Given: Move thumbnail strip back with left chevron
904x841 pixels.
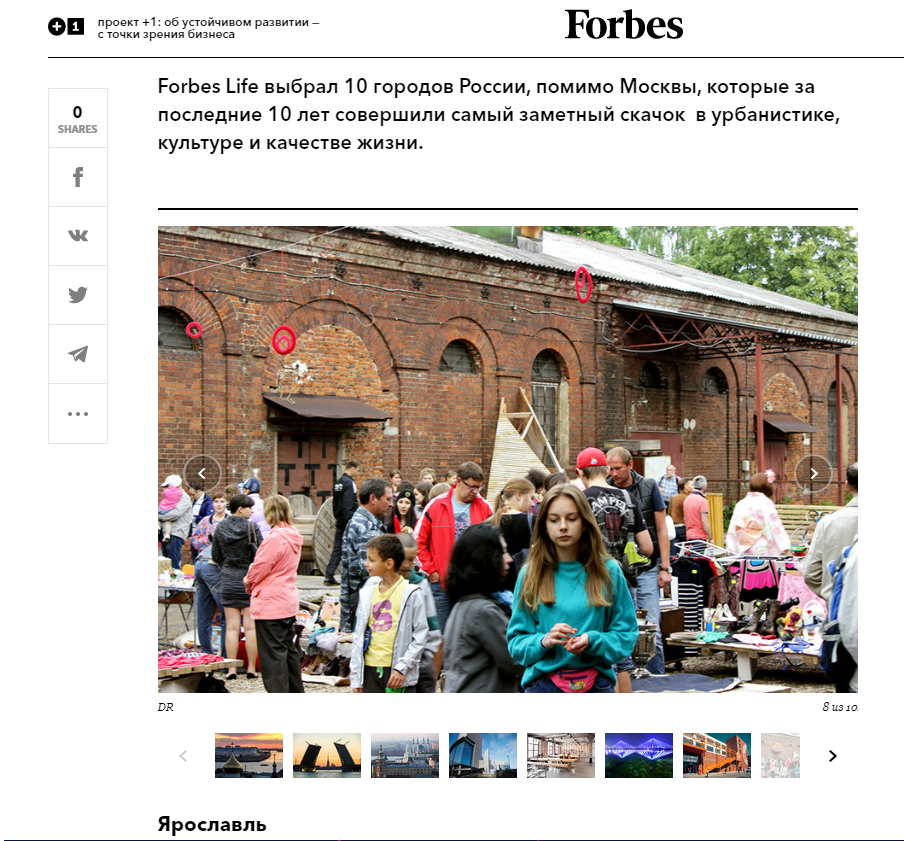Looking at the screenshot, I should tap(183, 756).
